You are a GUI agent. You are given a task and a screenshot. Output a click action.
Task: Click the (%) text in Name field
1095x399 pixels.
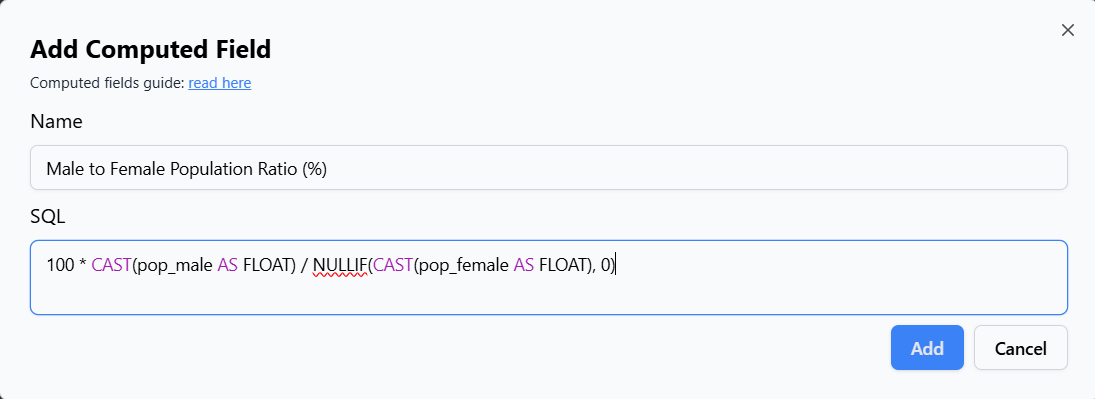(x=315, y=168)
